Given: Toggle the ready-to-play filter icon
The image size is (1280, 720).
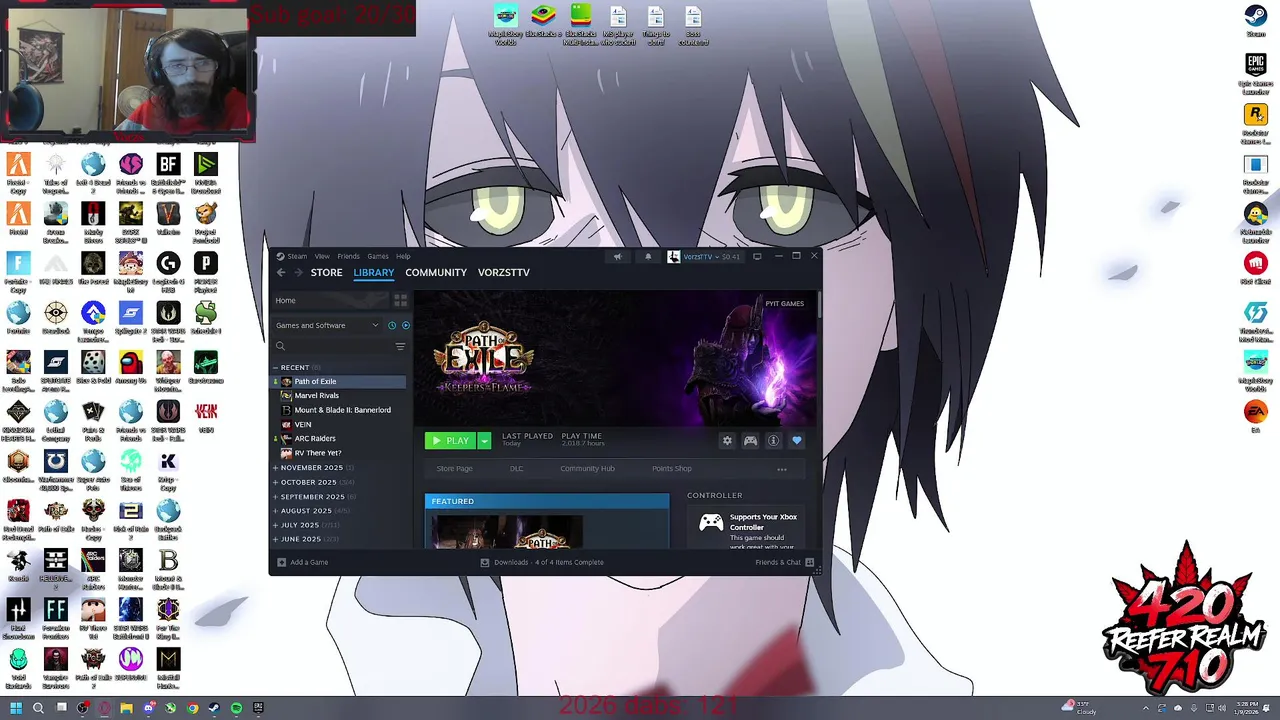Looking at the screenshot, I should [405, 325].
